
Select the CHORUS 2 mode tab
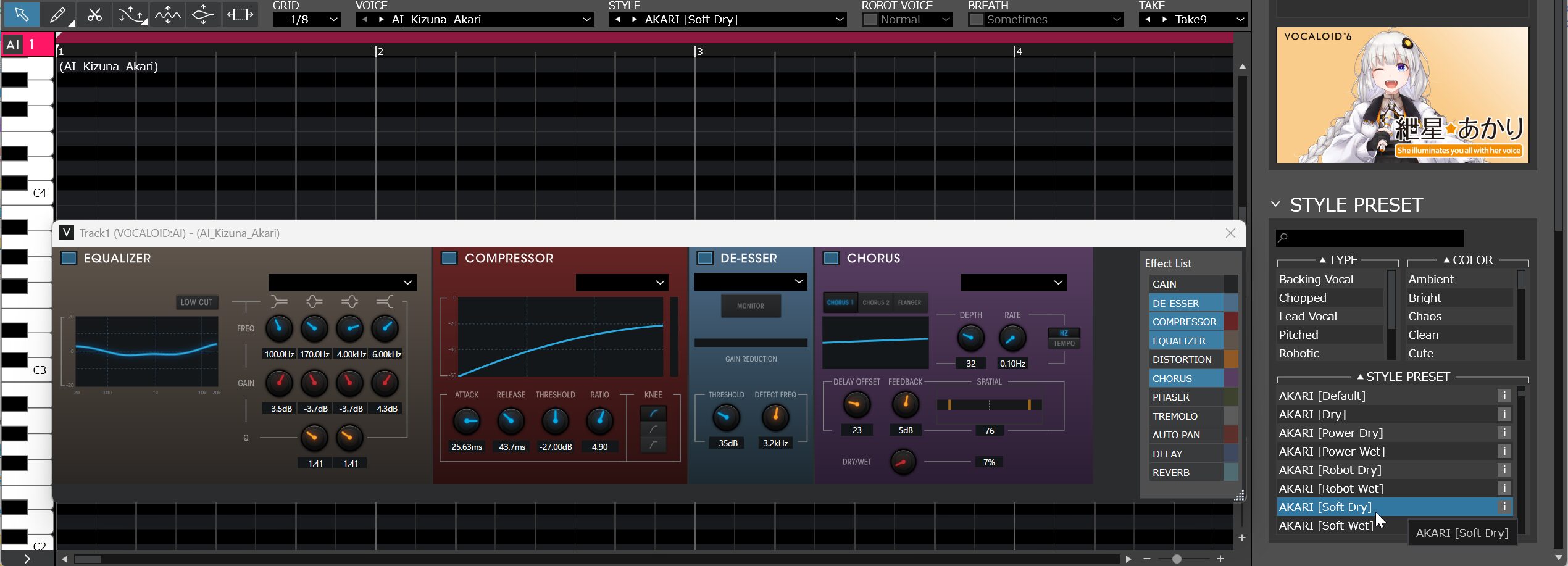(x=875, y=302)
